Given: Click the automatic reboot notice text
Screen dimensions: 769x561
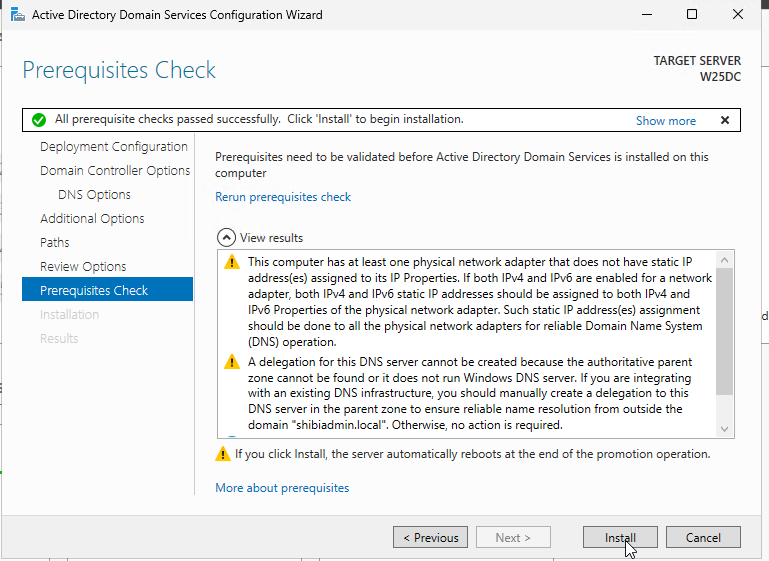Looking at the screenshot, I should [472, 454].
